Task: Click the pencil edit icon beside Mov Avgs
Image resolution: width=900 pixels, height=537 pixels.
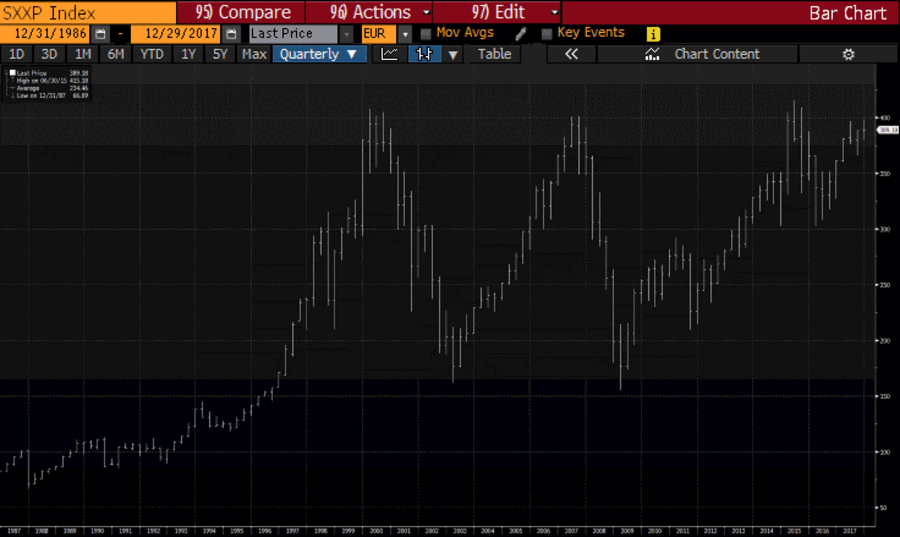Action: coord(520,33)
